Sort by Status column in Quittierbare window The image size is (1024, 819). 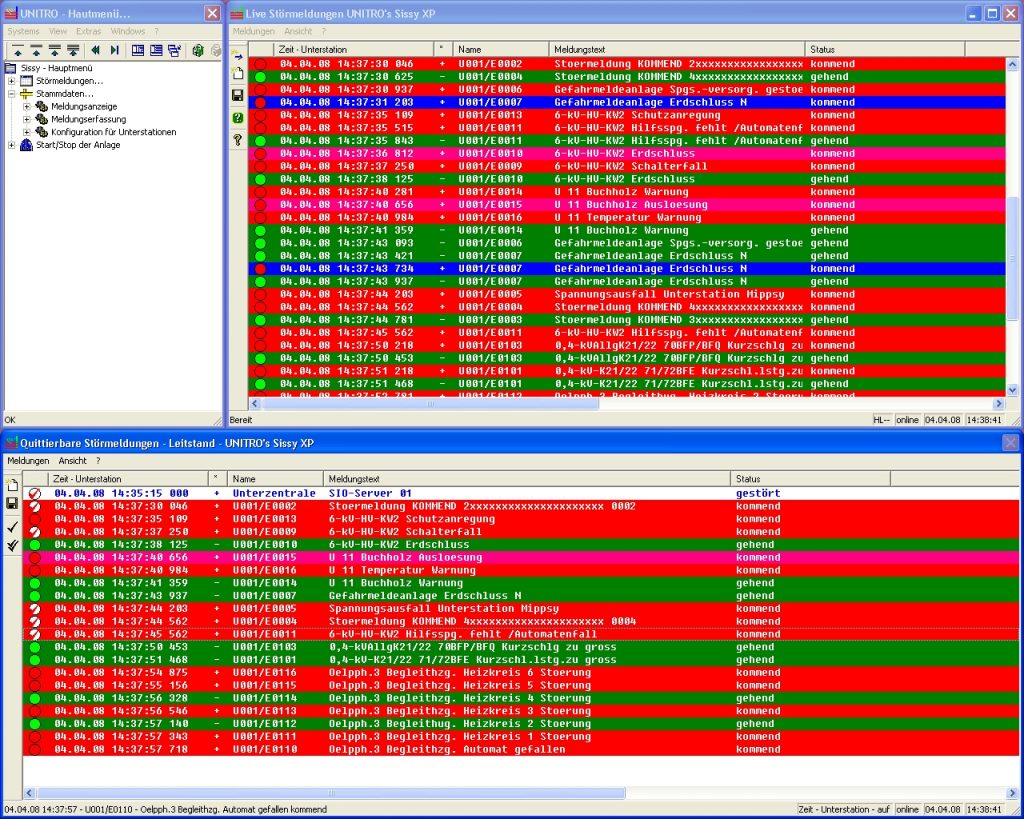click(x=810, y=479)
